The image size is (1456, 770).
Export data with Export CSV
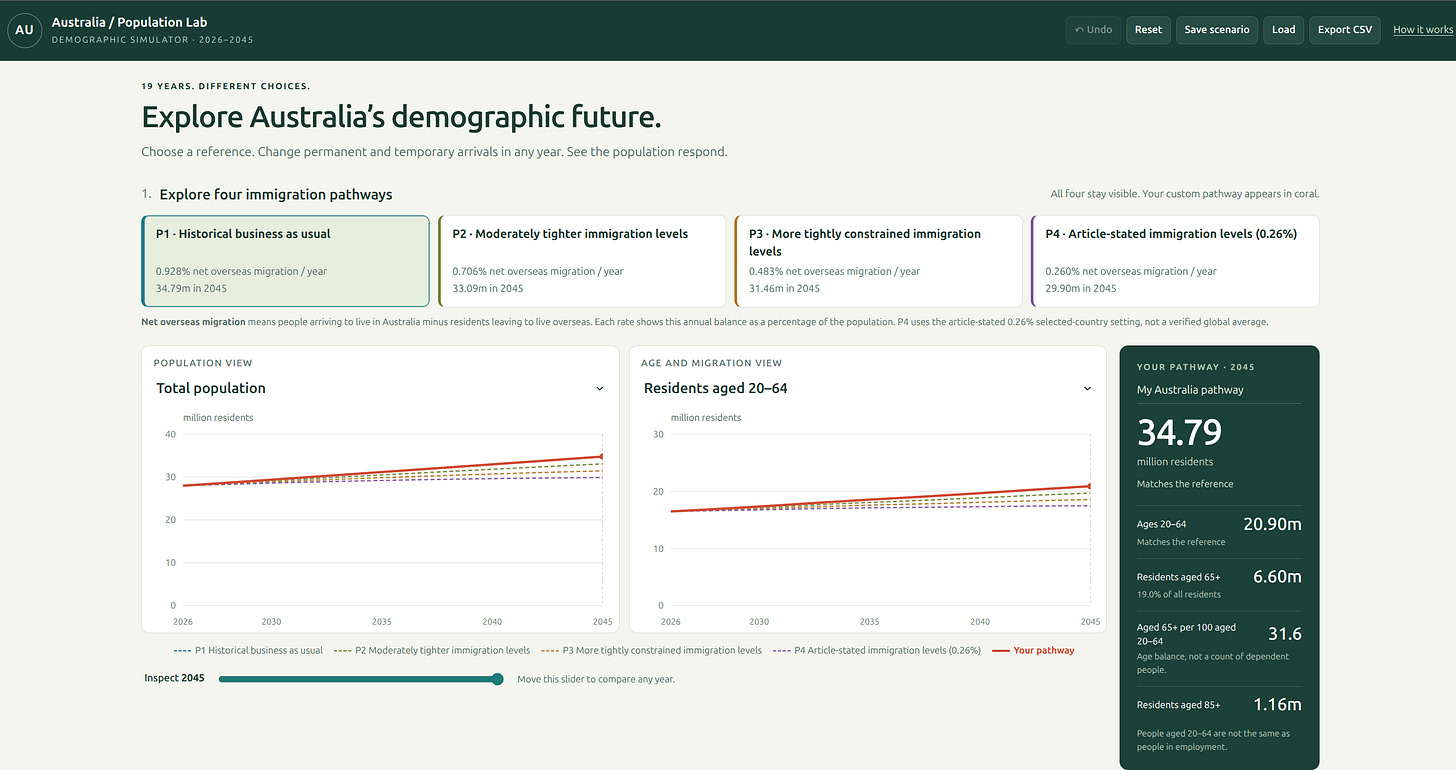(x=1345, y=30)
